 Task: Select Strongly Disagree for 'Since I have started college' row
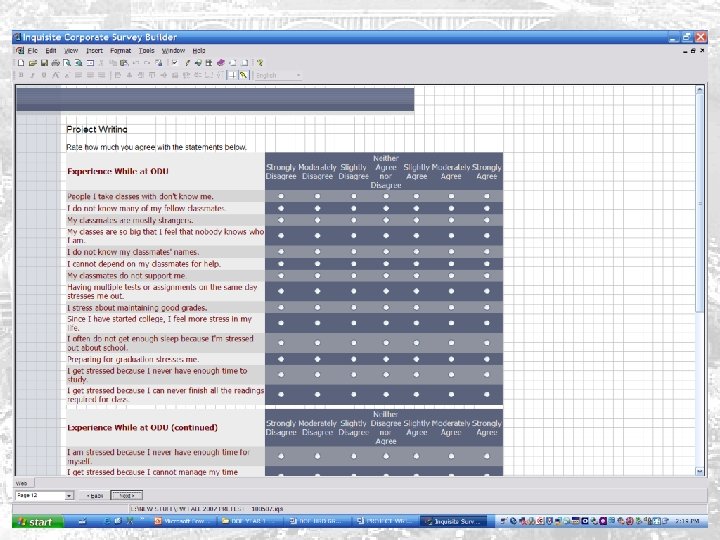(281, 323)
